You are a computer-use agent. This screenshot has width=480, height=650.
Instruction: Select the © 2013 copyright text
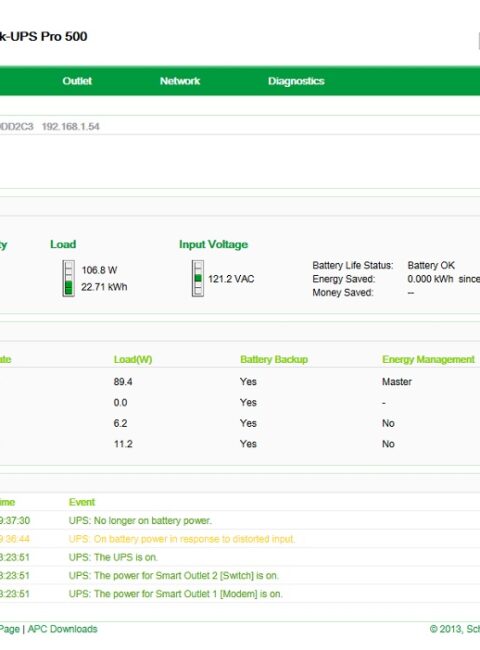(x=455, y=629)
